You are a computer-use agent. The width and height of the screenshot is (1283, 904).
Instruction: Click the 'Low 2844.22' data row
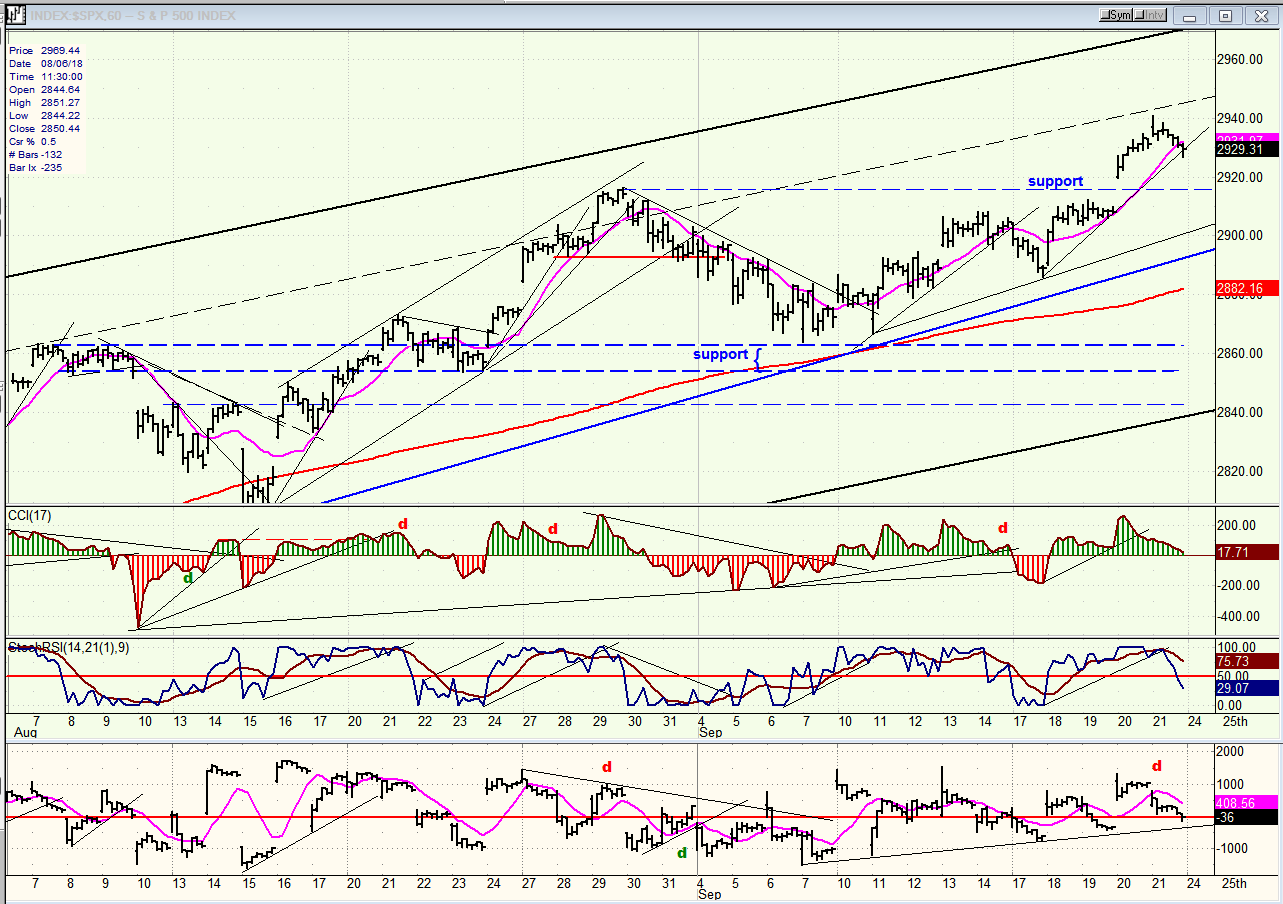tap(44, 115)
